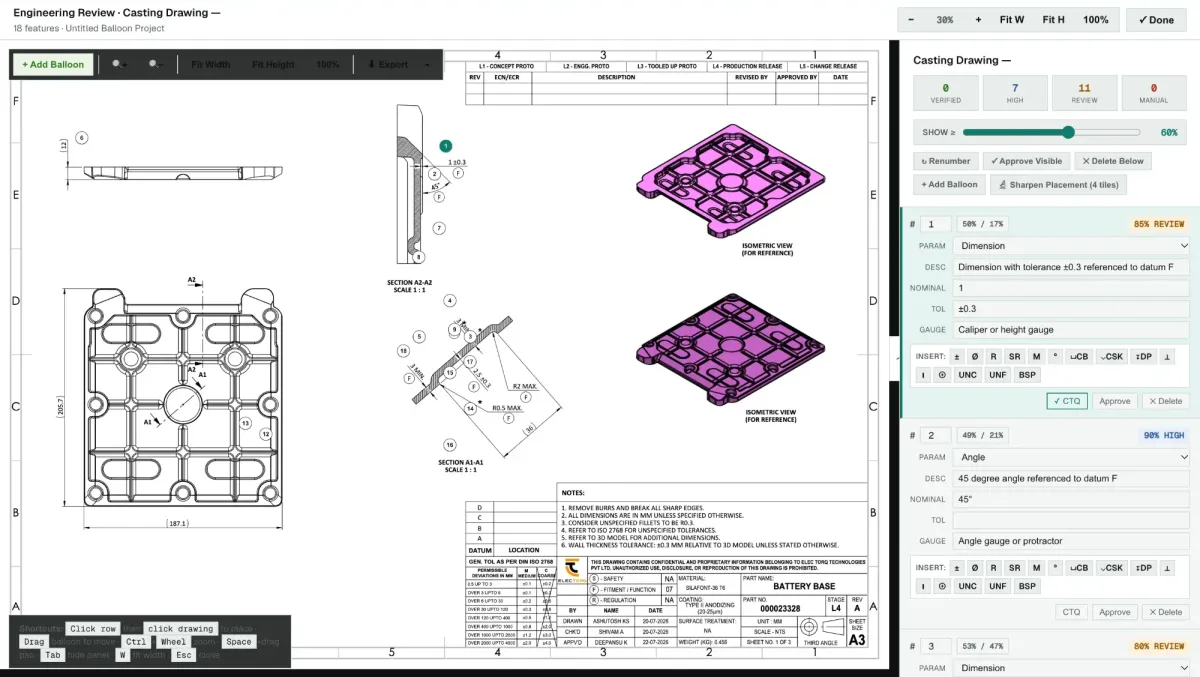The image size is (1200, 677).
Task: Insert perpendicularity ⊥ symbol in feature 1 card
Action: 1168,357
